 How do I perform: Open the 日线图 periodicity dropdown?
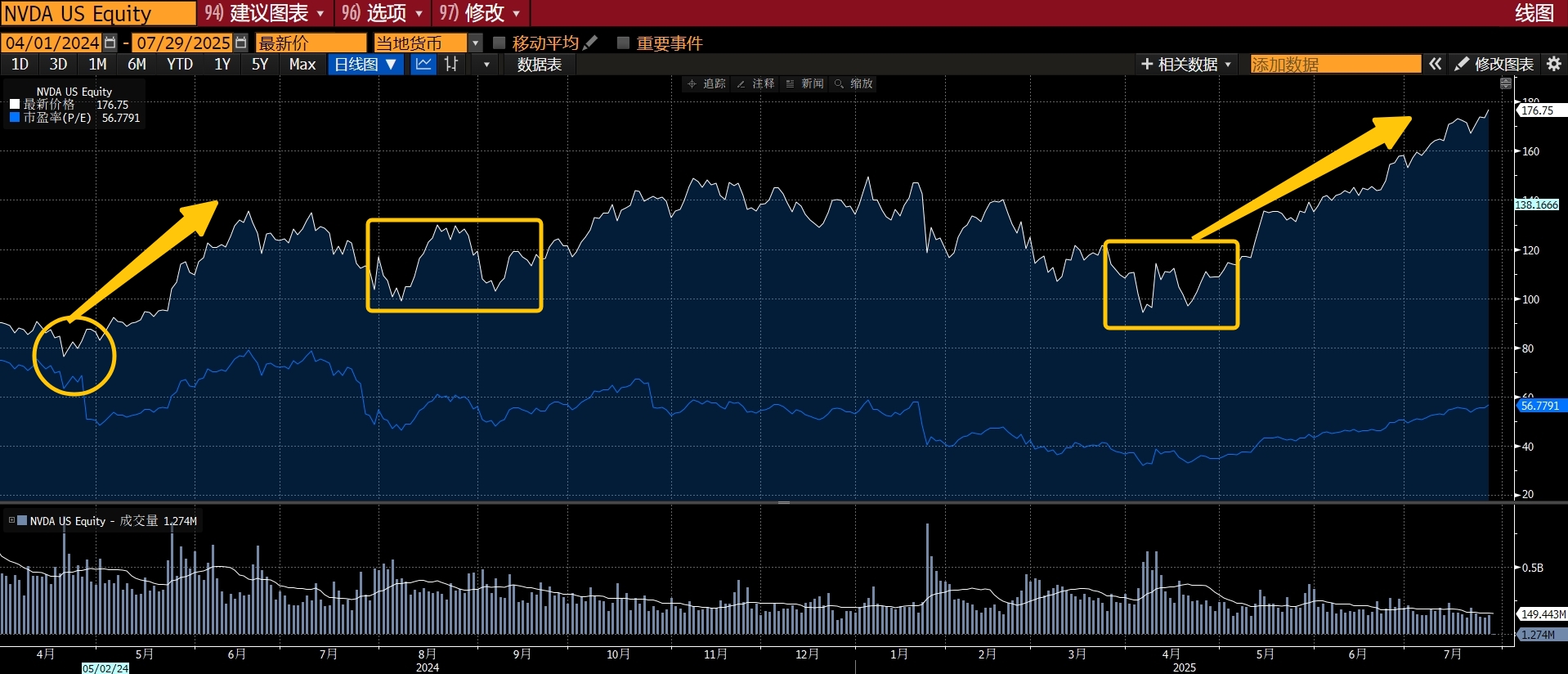click(365, 64)
